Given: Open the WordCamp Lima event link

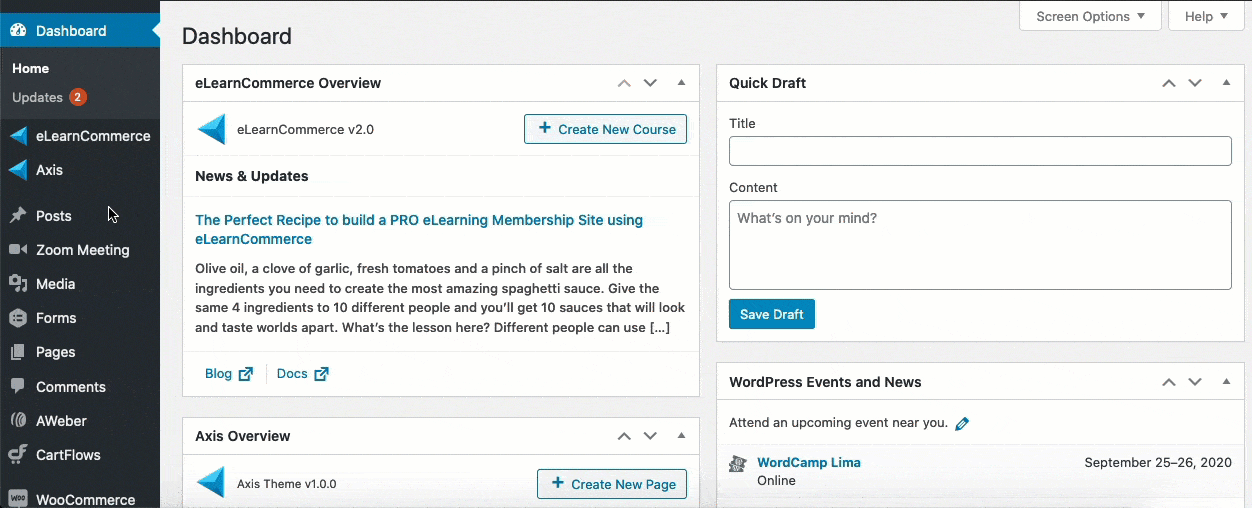Looking at the screenshot, I should [809, 462].
